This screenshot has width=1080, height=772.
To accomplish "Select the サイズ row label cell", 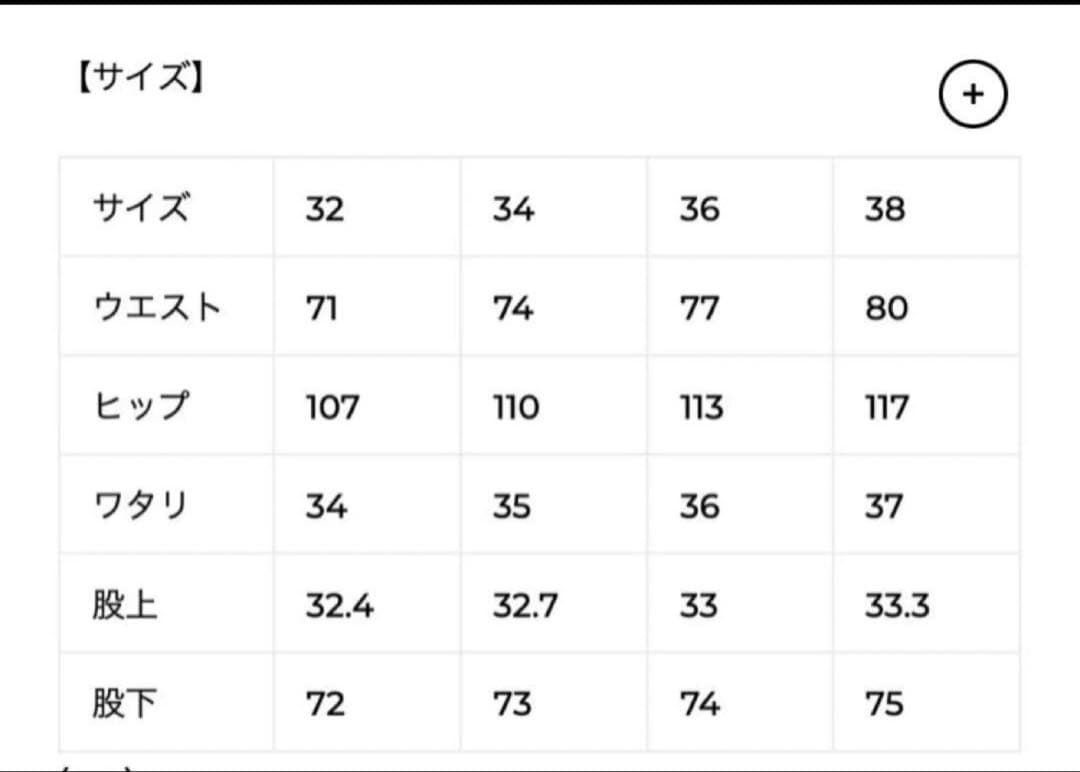I will [x=140, y=209].
